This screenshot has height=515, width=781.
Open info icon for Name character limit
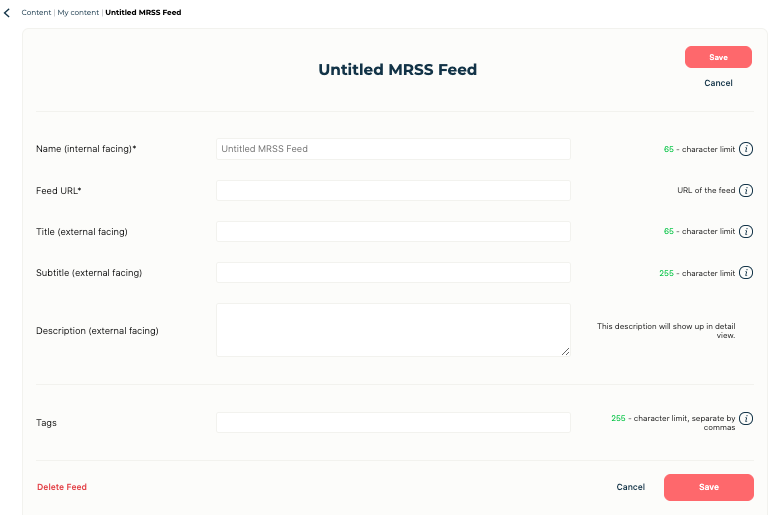coord(746,149)
